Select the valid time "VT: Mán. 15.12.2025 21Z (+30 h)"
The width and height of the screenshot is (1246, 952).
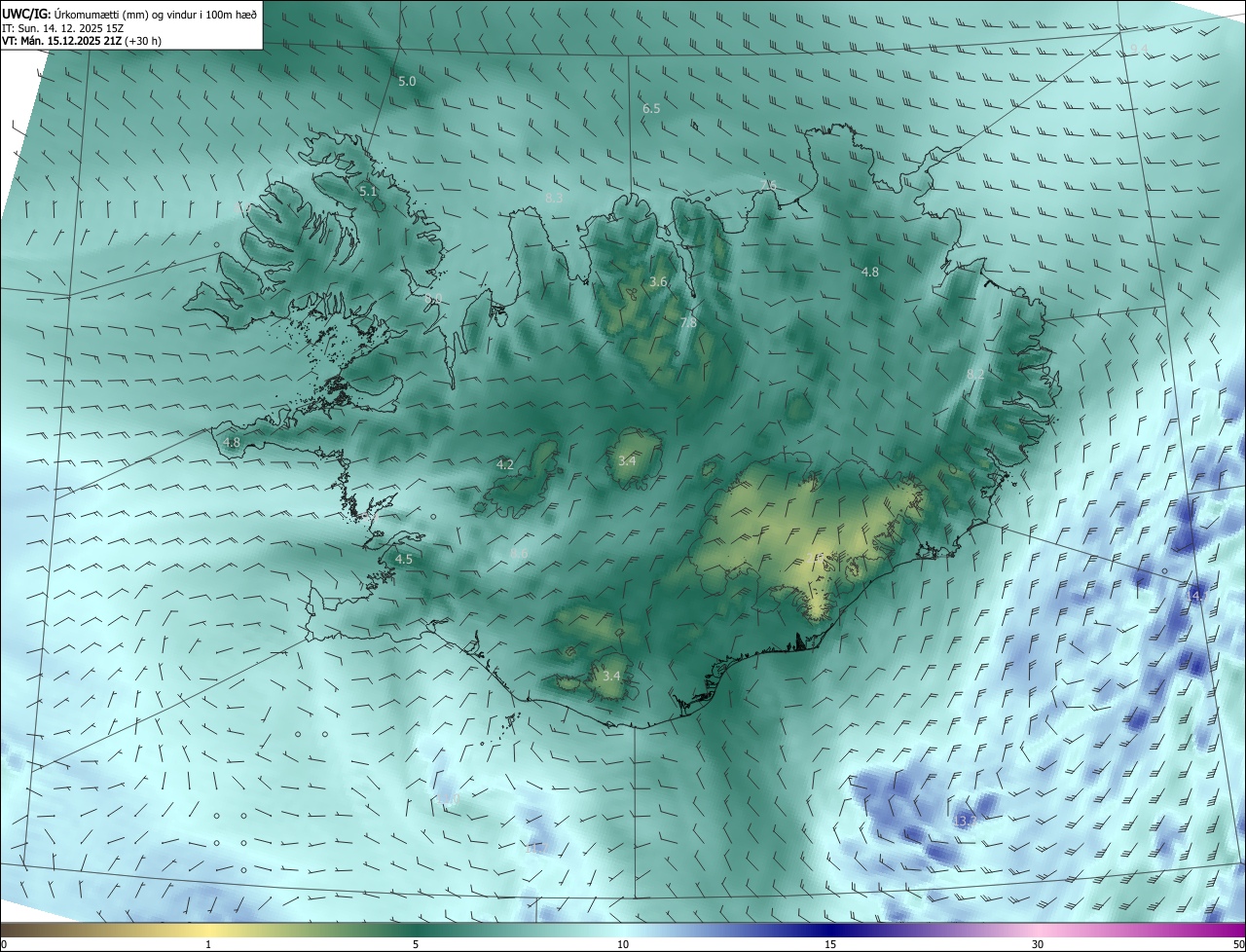(x=82, y=41)
